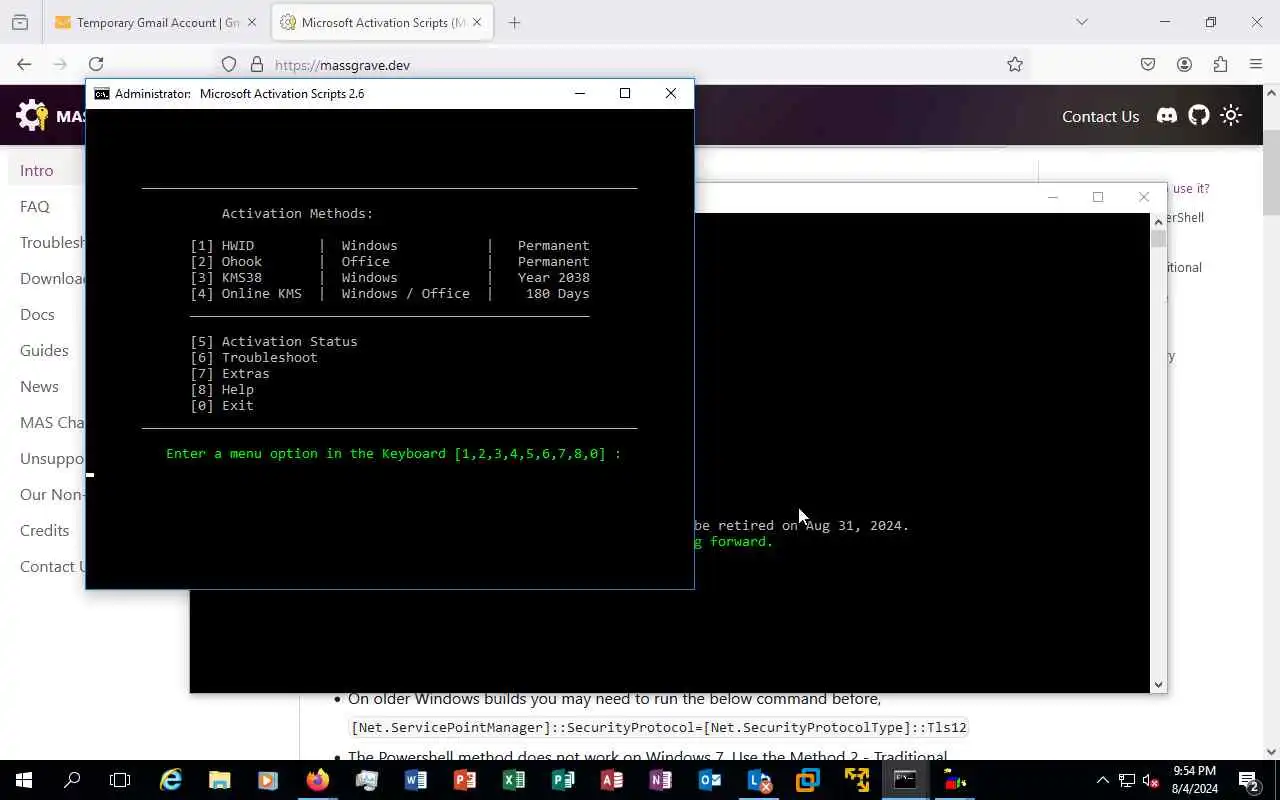Open Task View on the taskbar
The height and width of the screenshot is (800, 1280).
click(120, 780)
